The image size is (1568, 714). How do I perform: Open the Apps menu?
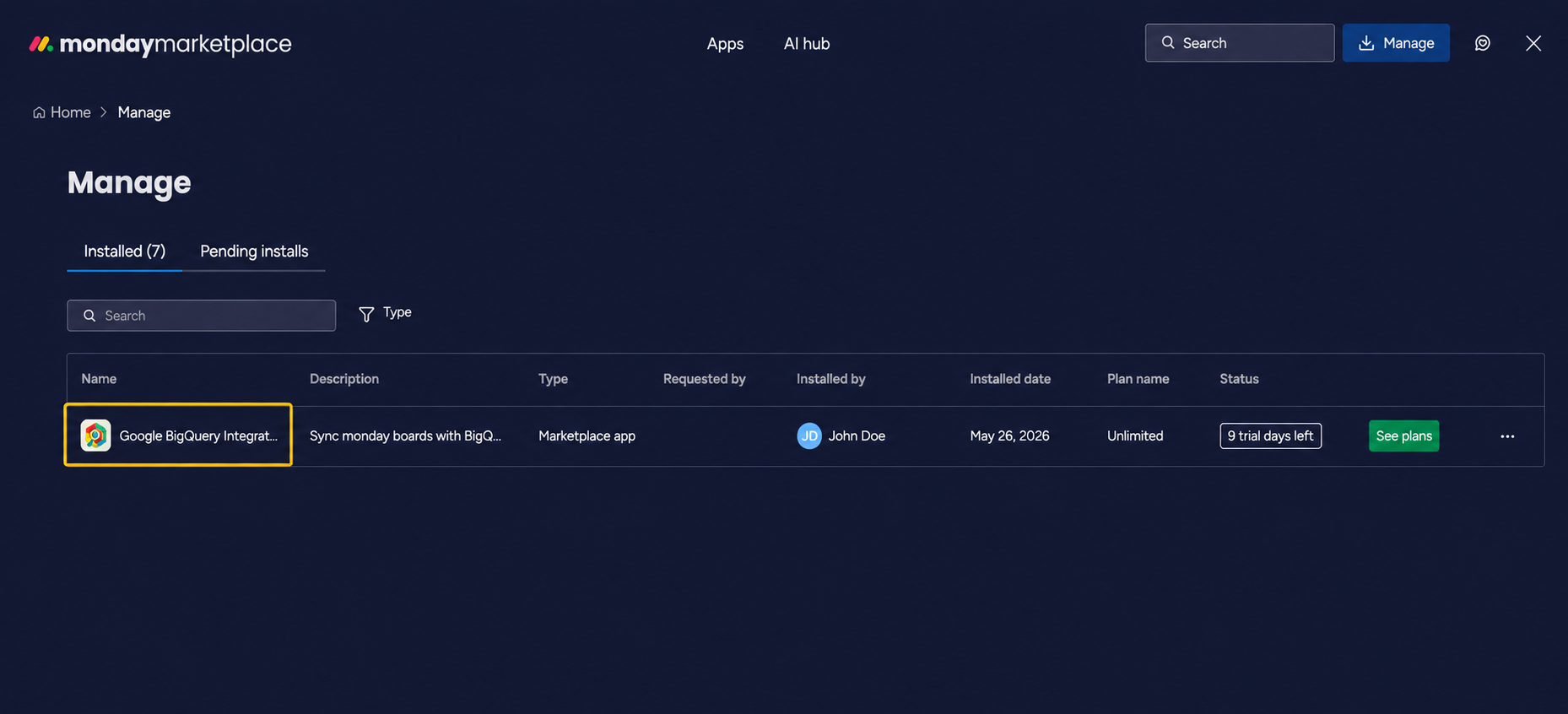point(725,44)
